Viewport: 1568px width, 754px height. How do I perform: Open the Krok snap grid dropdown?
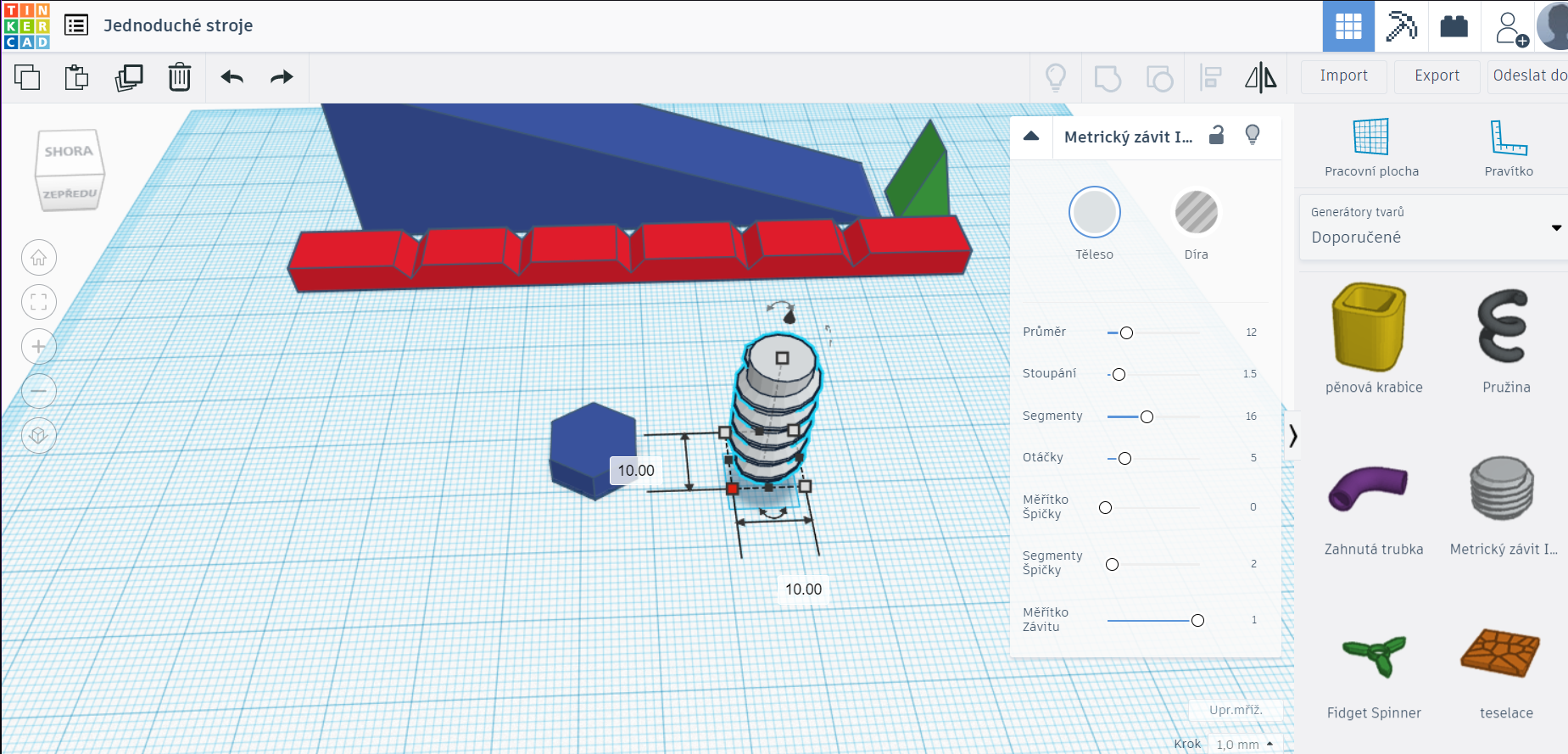pos(1245,744)
